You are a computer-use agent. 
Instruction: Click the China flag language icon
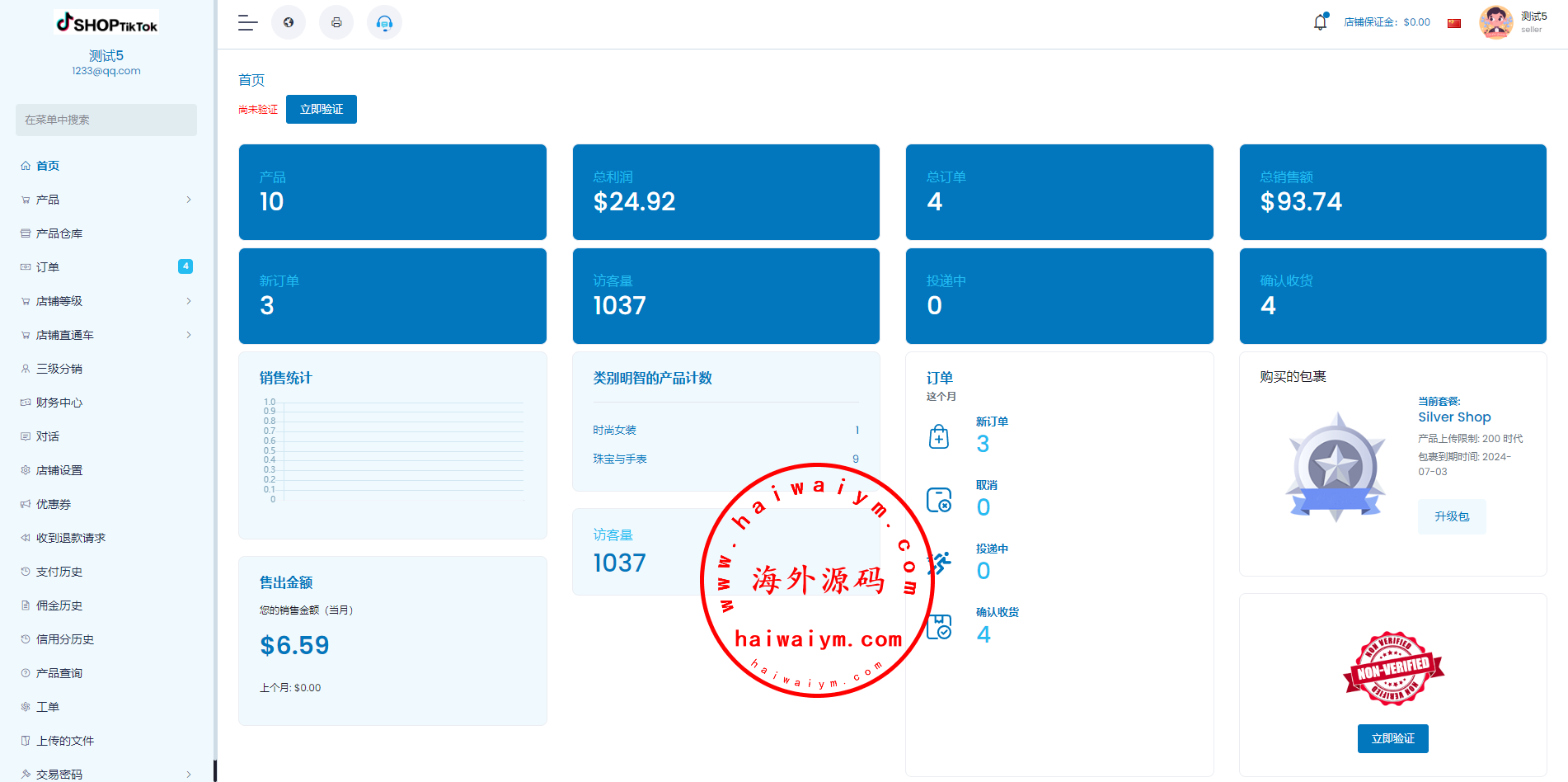coord(1454,23)
